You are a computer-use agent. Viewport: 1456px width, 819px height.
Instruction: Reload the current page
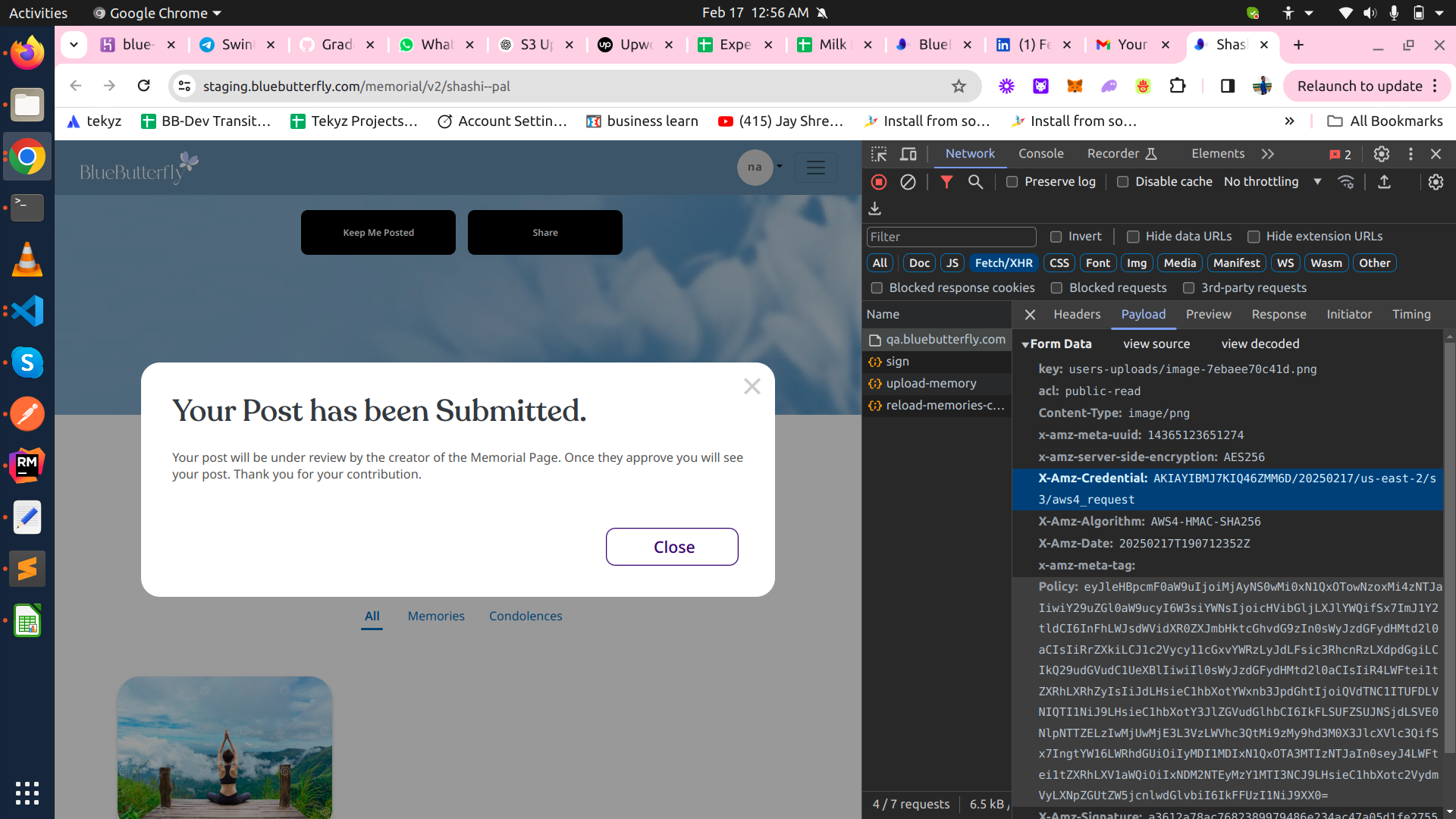pyautogui.click(x=143, y=86)
